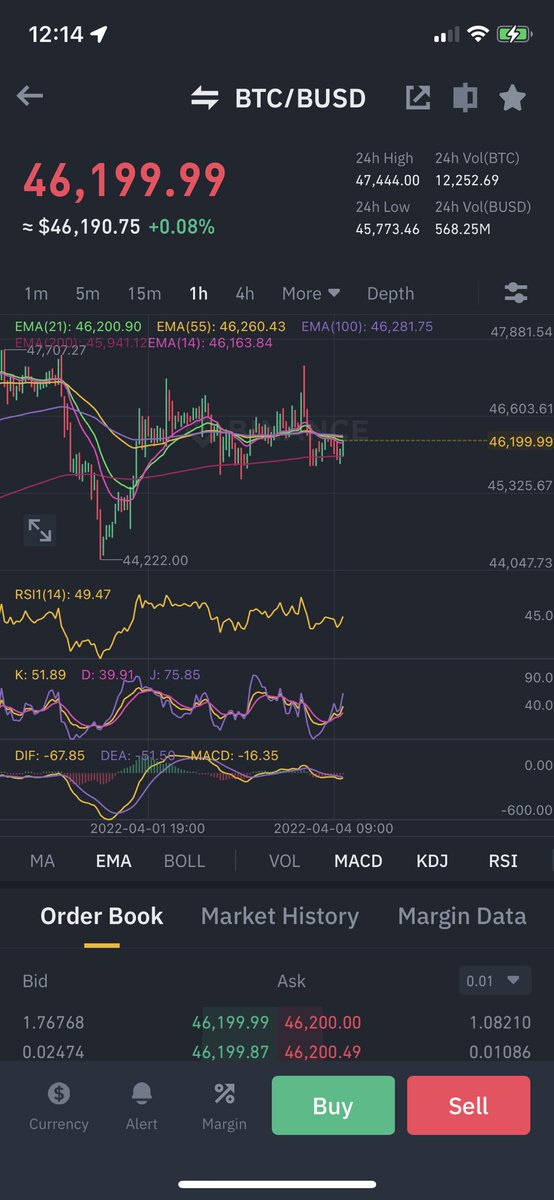Open the share/external link icon
Image resolution: width=554 pixels, height=1200 pixels.
point(418,97)
